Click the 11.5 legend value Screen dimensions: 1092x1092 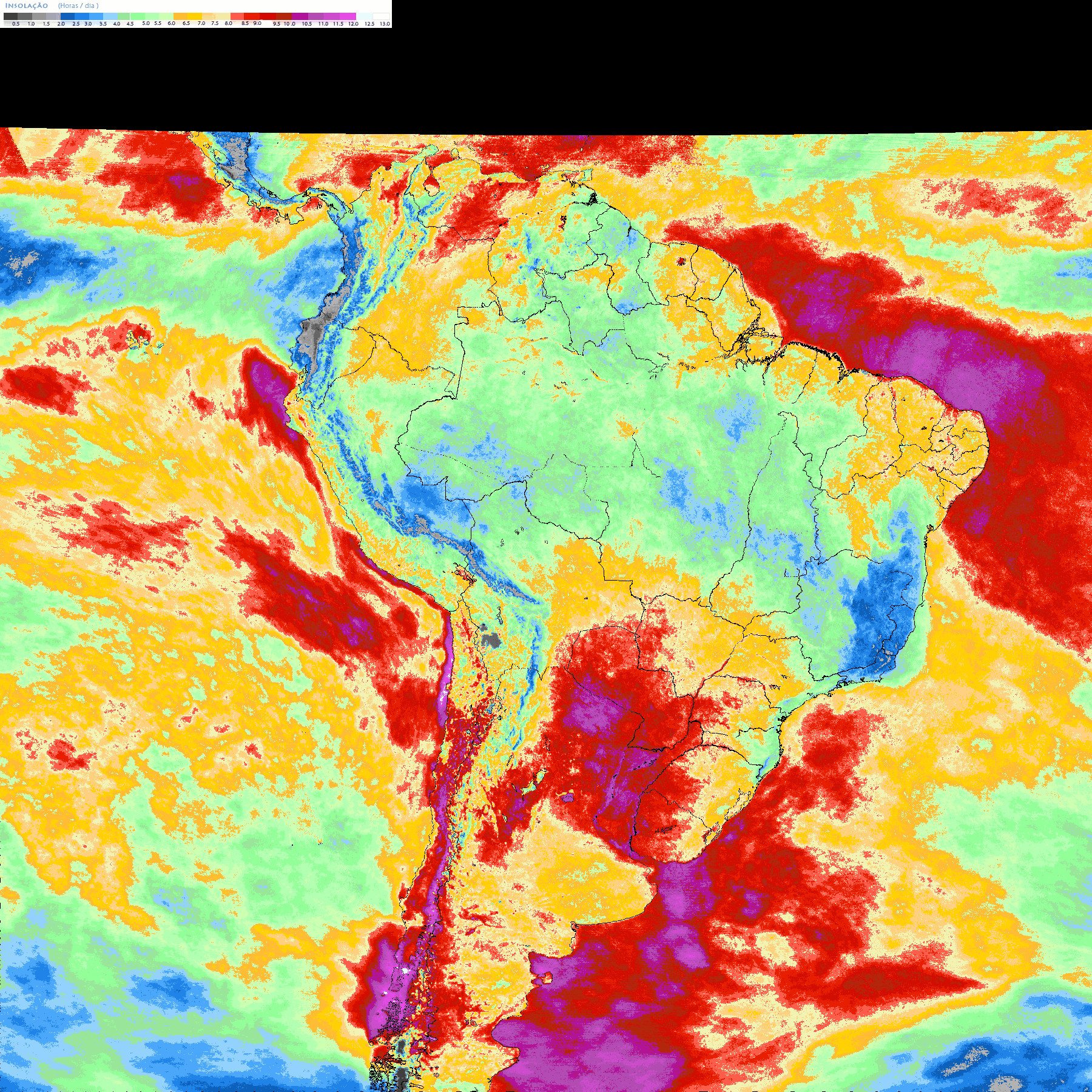tap(338, 24)
